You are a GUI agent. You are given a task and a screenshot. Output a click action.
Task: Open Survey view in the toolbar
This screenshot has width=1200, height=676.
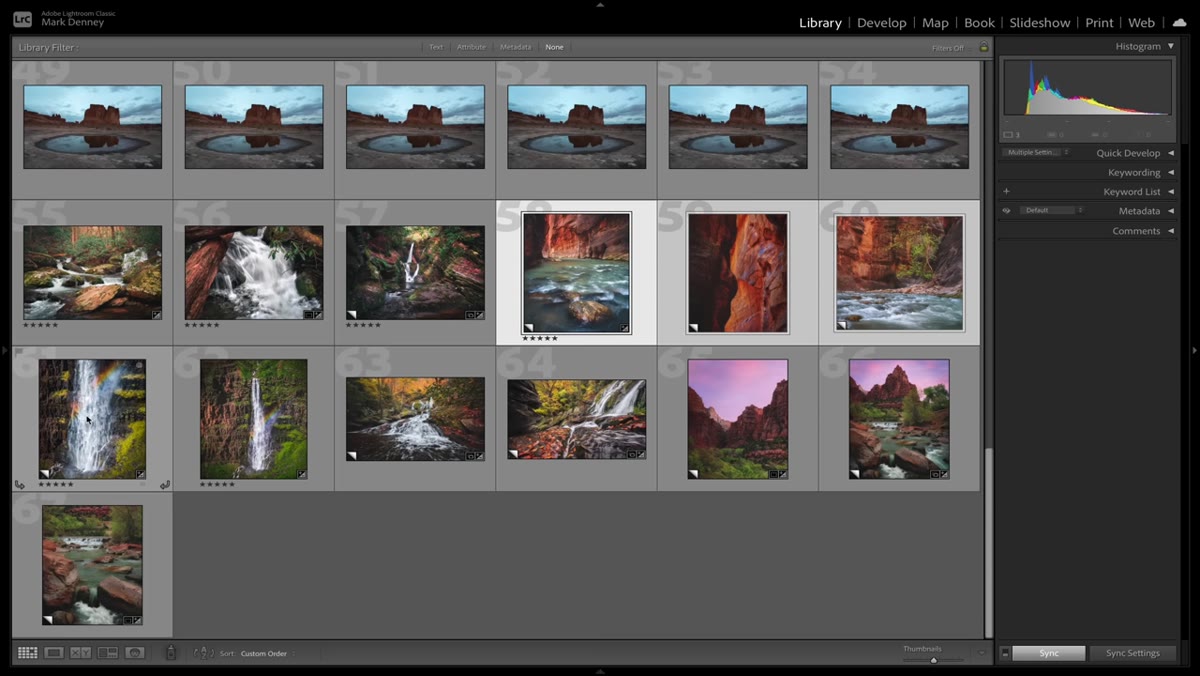pos(108,653)
